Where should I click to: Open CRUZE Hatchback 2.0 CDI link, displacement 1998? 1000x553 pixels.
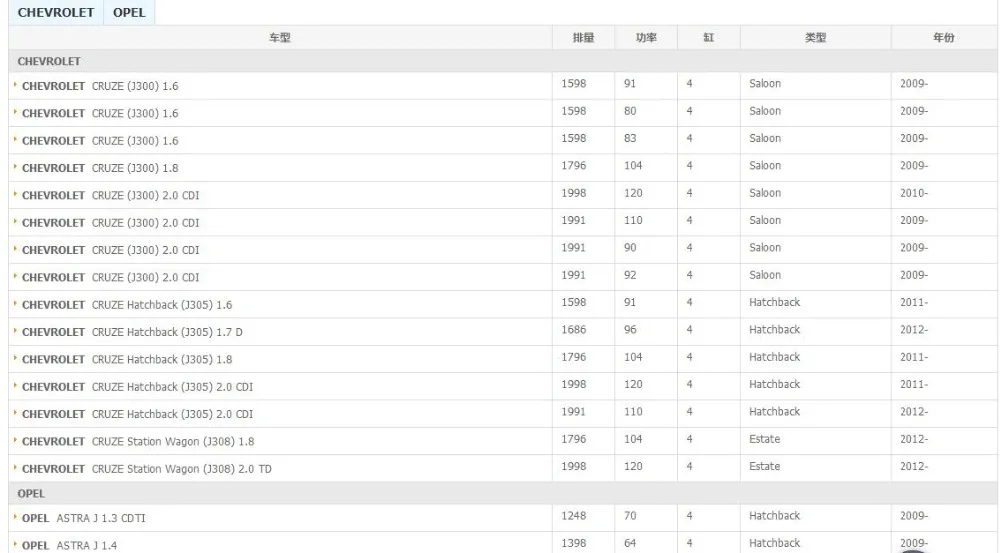tap(137, 387)
